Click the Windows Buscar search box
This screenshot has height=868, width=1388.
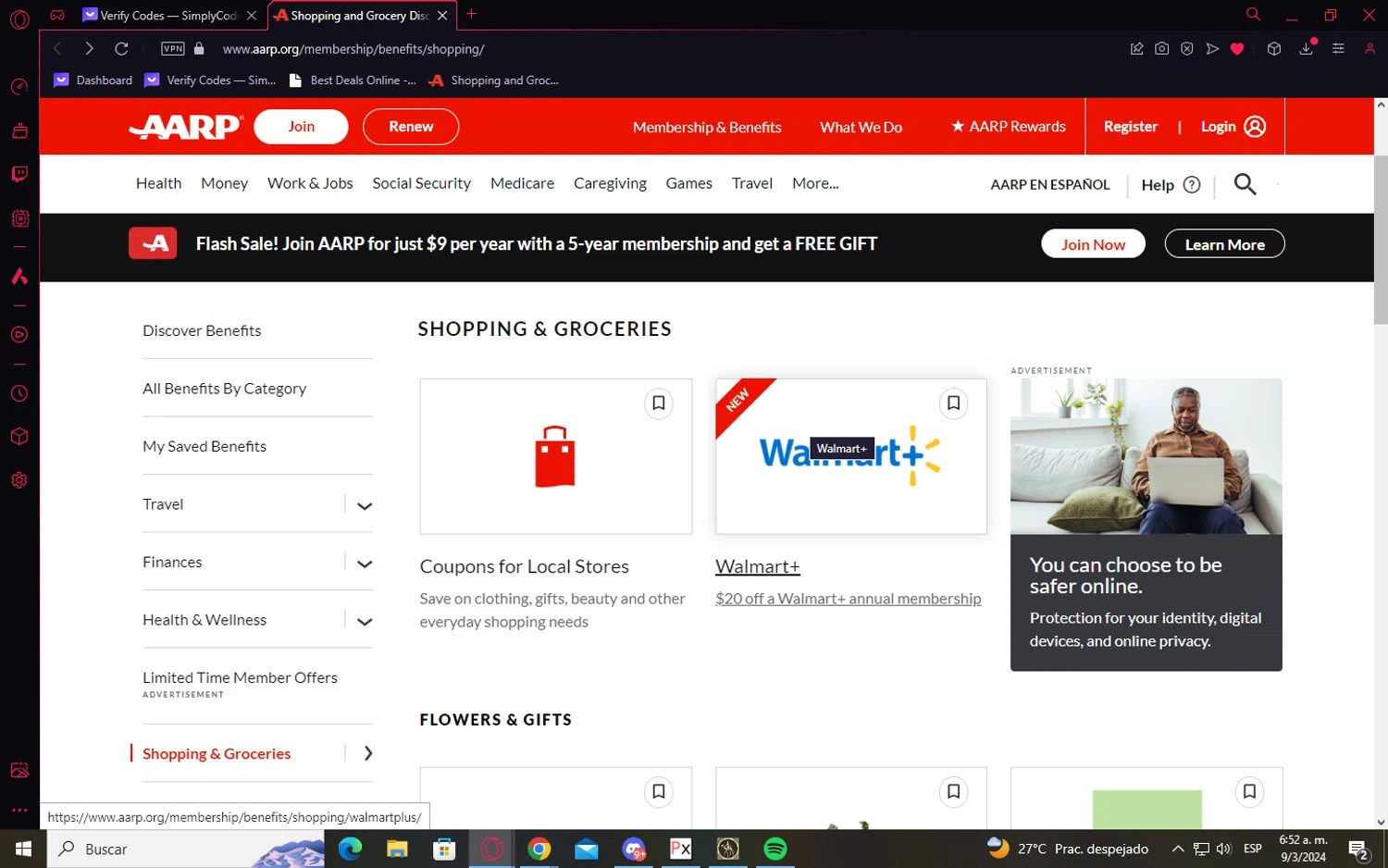(186, 849)
